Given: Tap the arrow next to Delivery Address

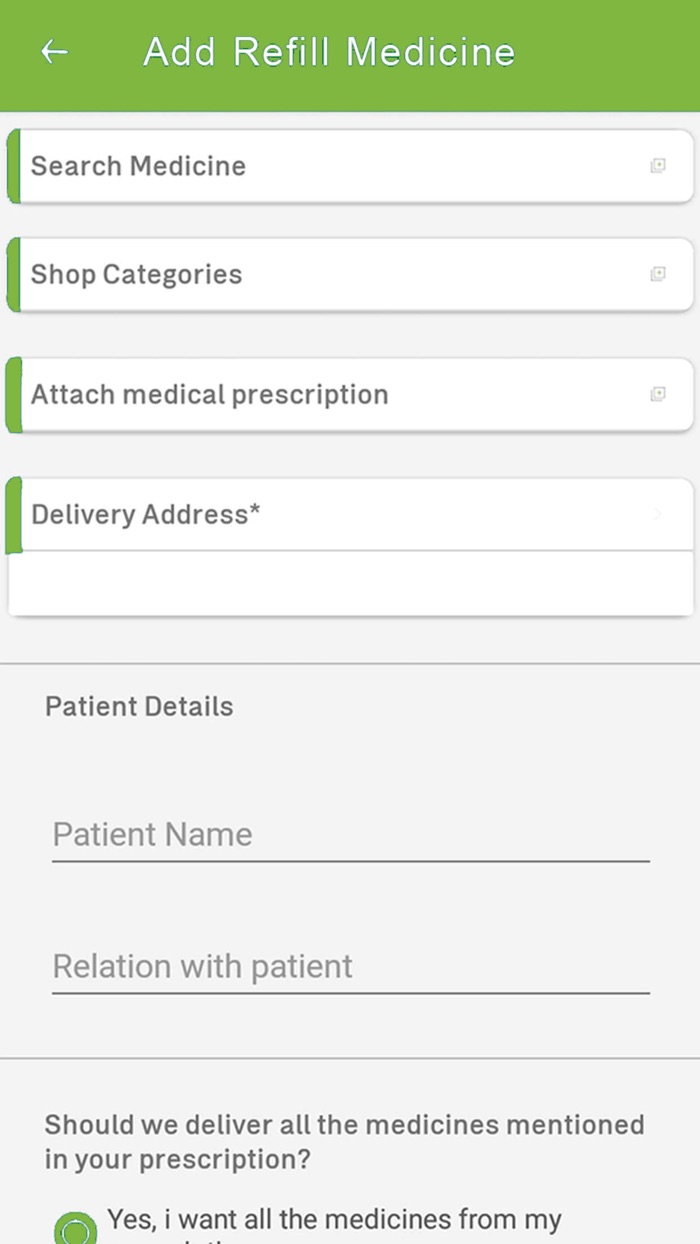Looking at the screenshot, I should (658, 514).
